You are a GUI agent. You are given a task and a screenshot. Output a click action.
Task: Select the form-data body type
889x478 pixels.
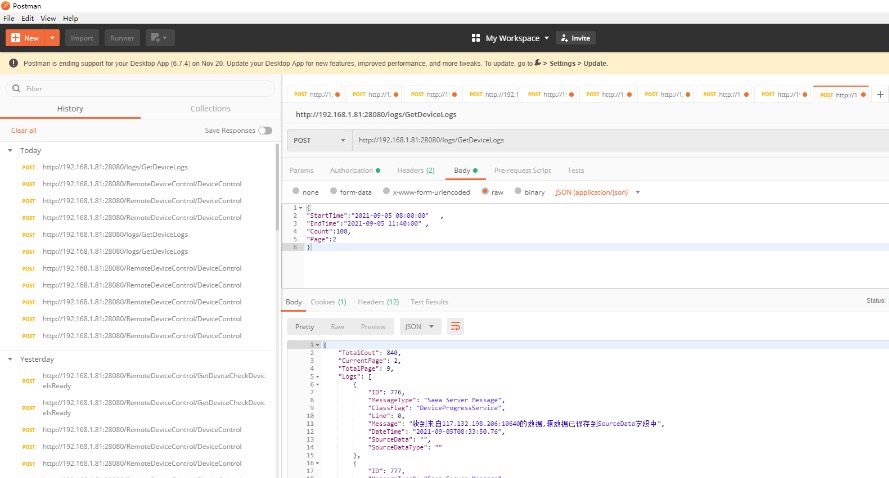pyautogui.click(x=351, y=191)
